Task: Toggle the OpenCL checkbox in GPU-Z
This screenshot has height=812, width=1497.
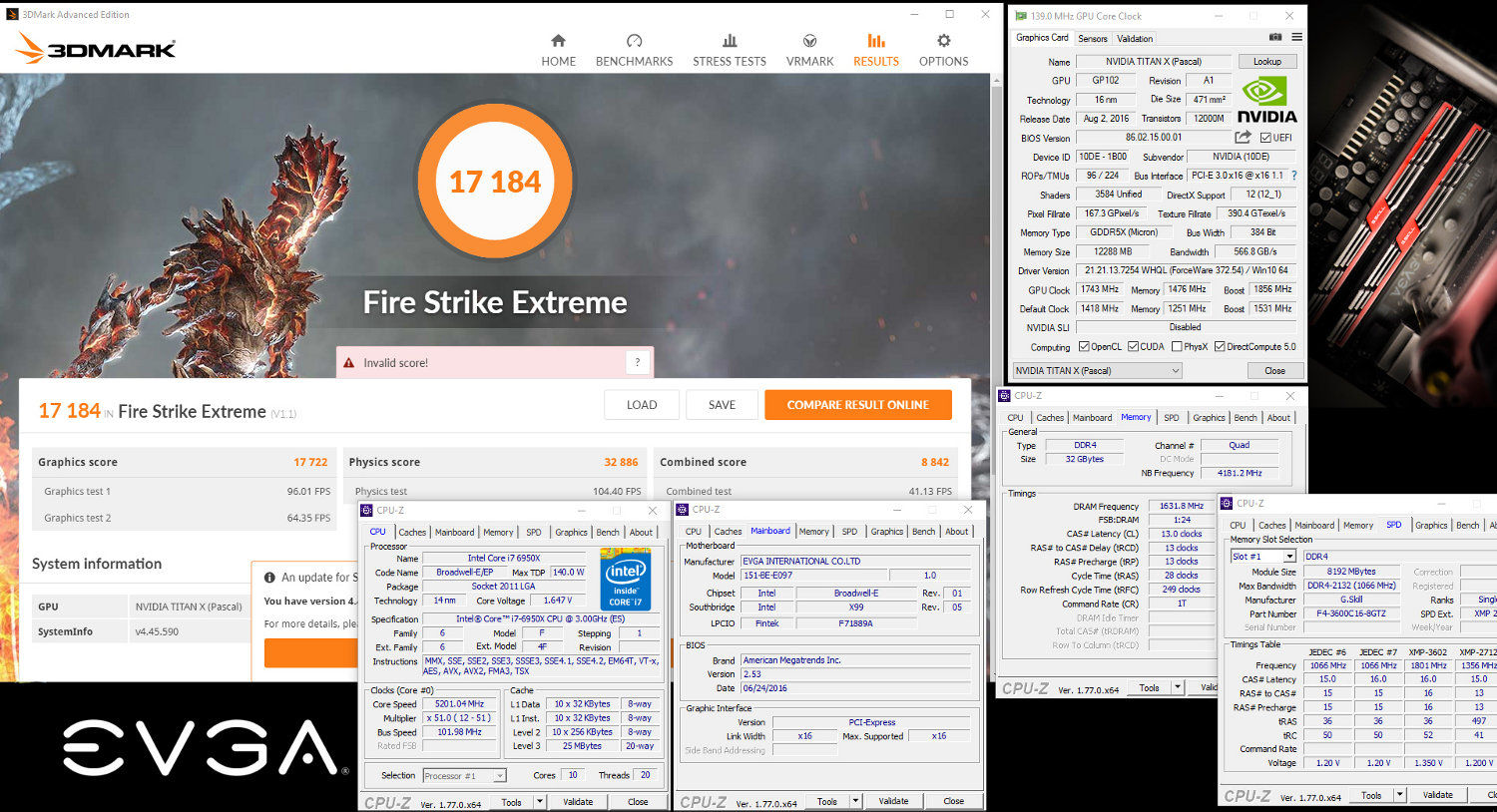Action: click(1084, 347)
